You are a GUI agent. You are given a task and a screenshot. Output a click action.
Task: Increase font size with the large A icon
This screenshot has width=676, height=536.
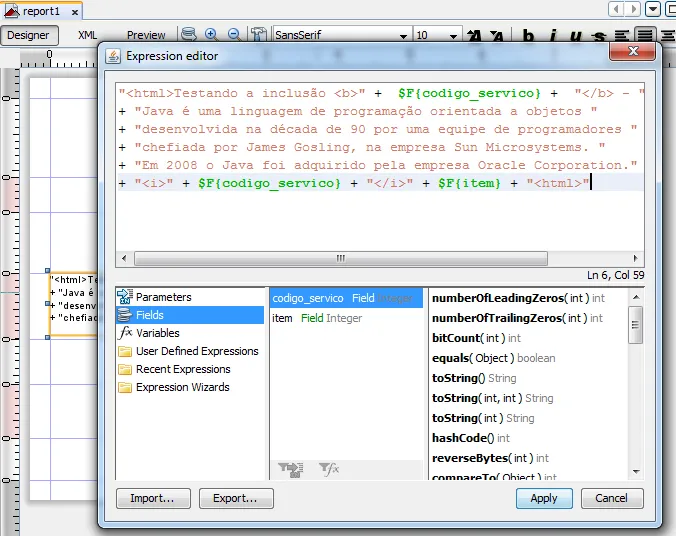475,36
